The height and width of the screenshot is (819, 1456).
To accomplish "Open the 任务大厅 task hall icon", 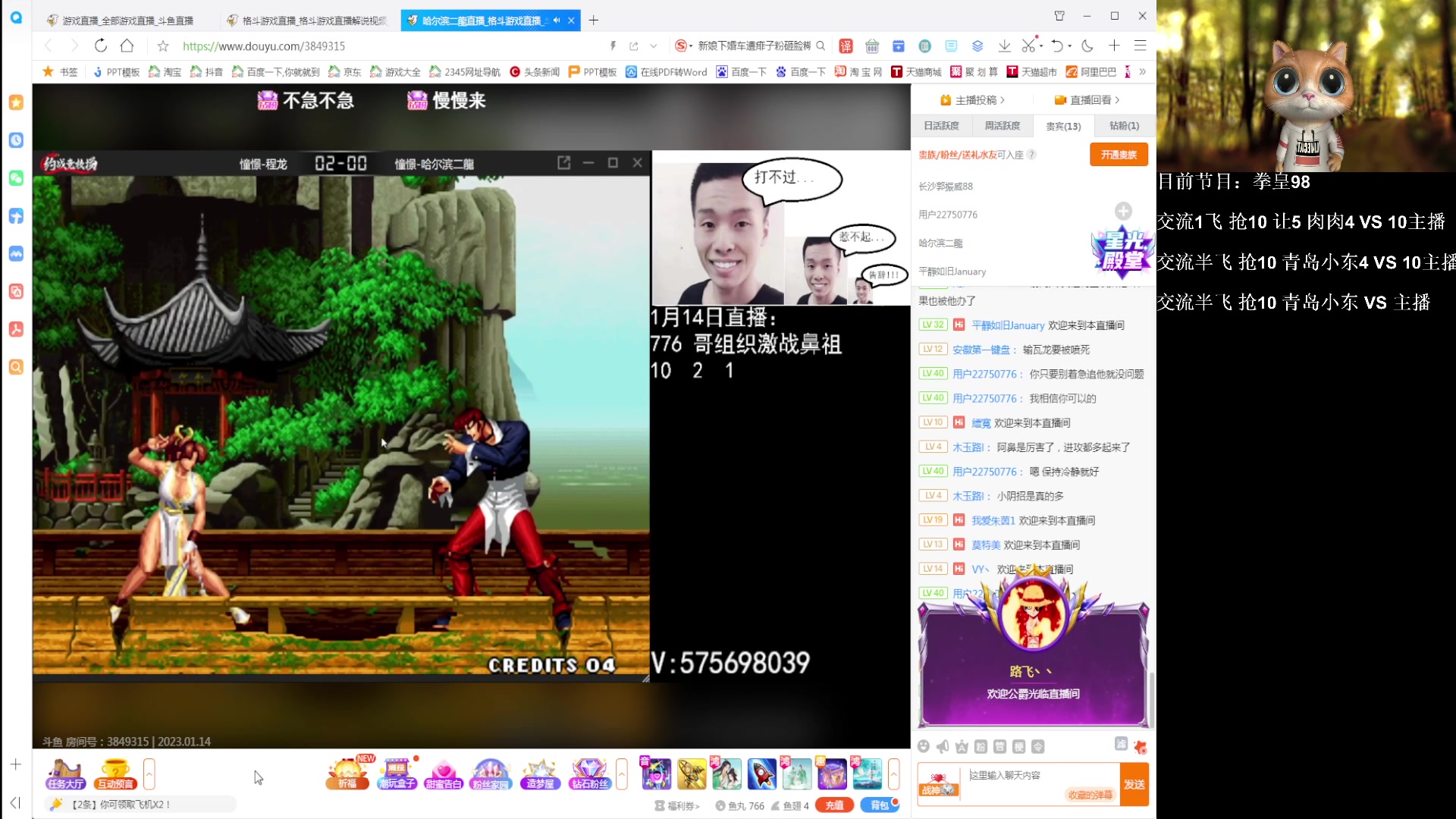I will [x=65, y=773].
